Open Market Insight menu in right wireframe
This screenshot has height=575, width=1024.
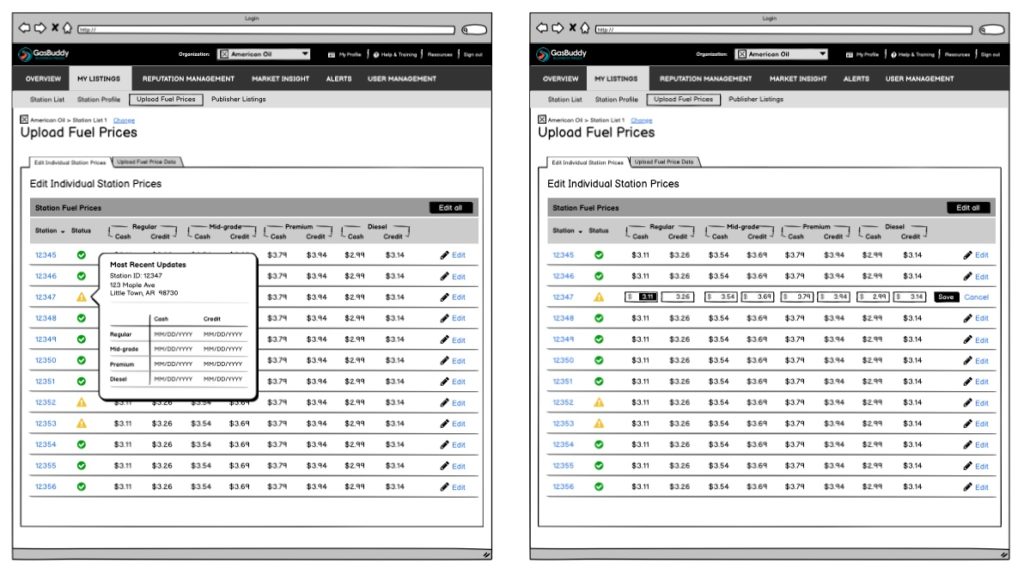tap(798, 79)
